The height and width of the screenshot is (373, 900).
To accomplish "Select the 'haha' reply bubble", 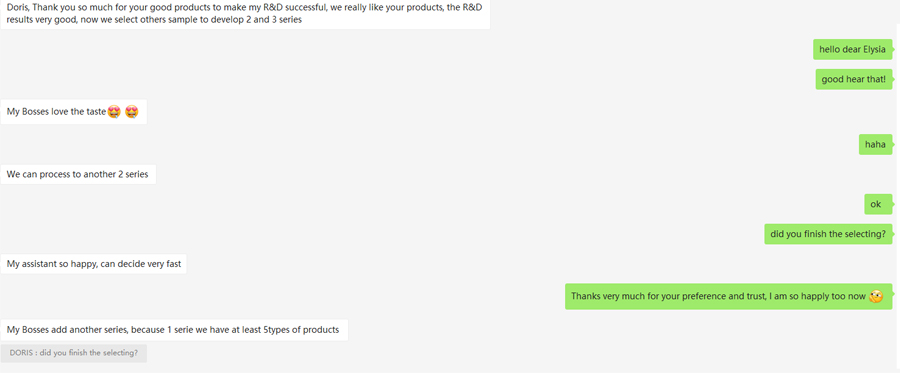I will point(875,144).
